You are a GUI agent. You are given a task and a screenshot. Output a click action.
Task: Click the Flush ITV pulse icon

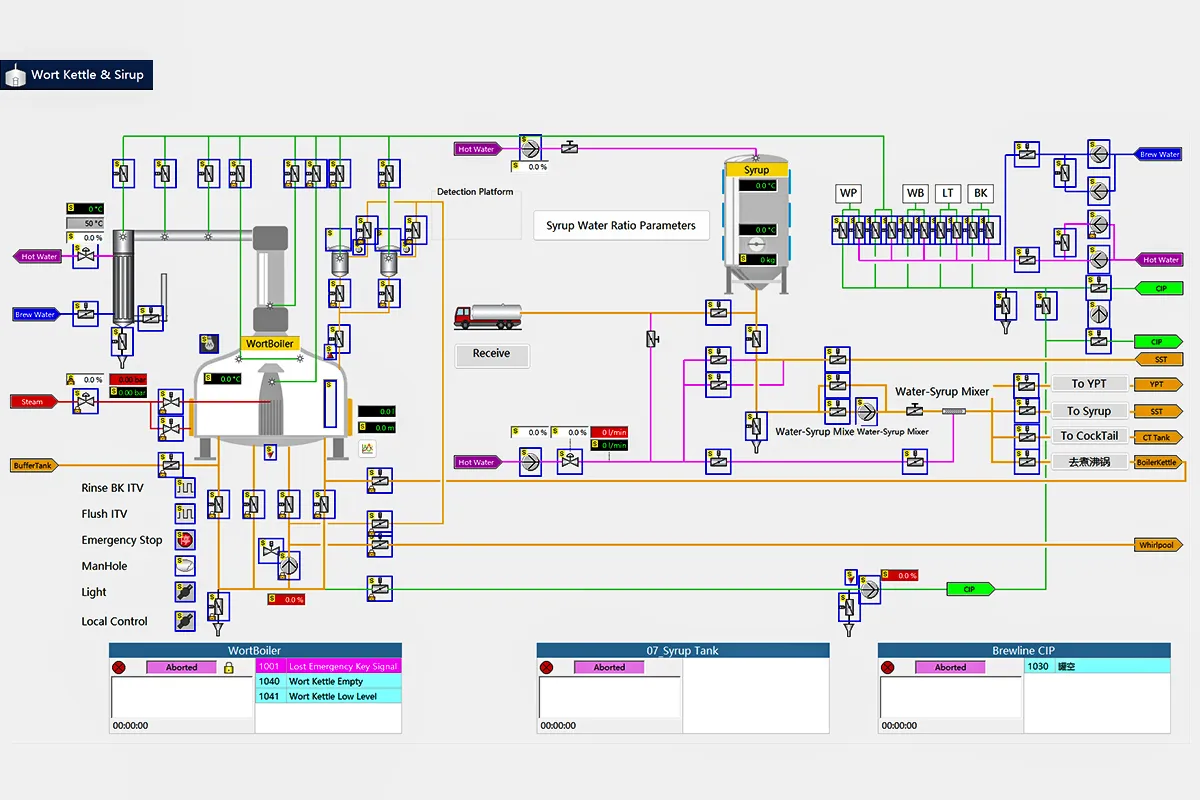[185, 514]
